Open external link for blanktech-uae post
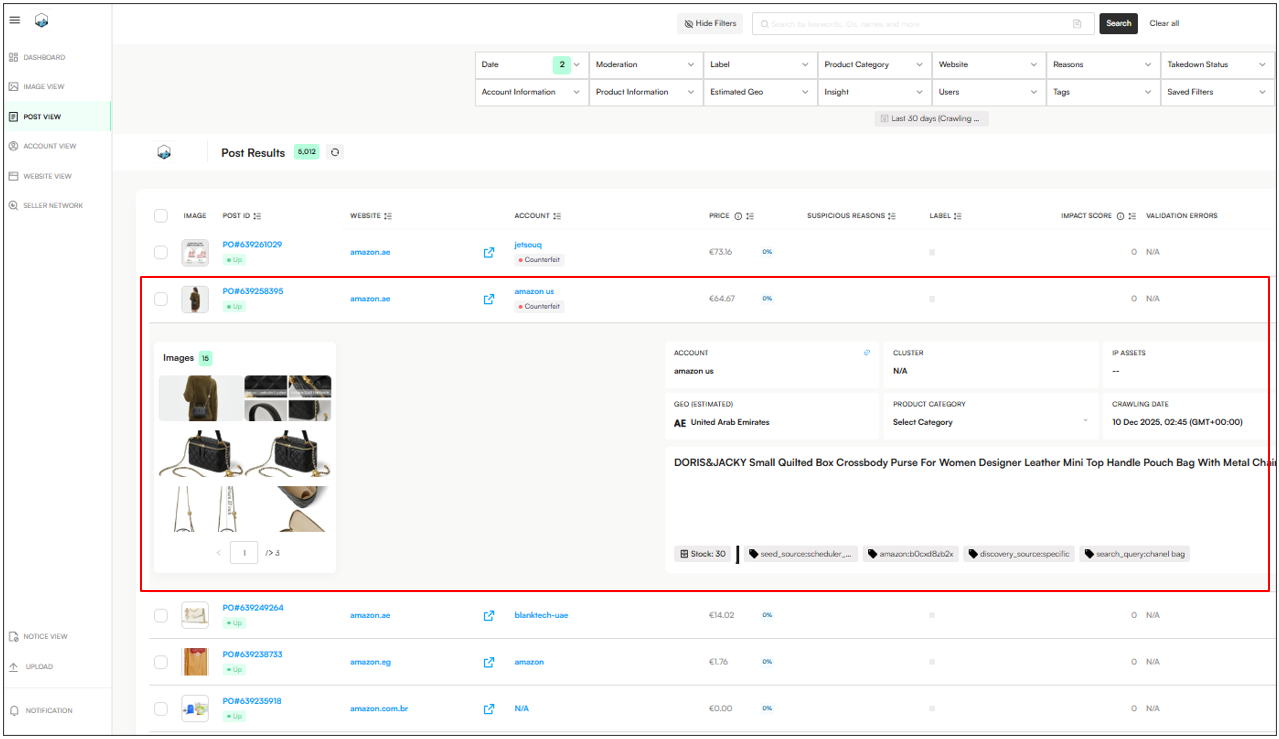 point(489,615)
